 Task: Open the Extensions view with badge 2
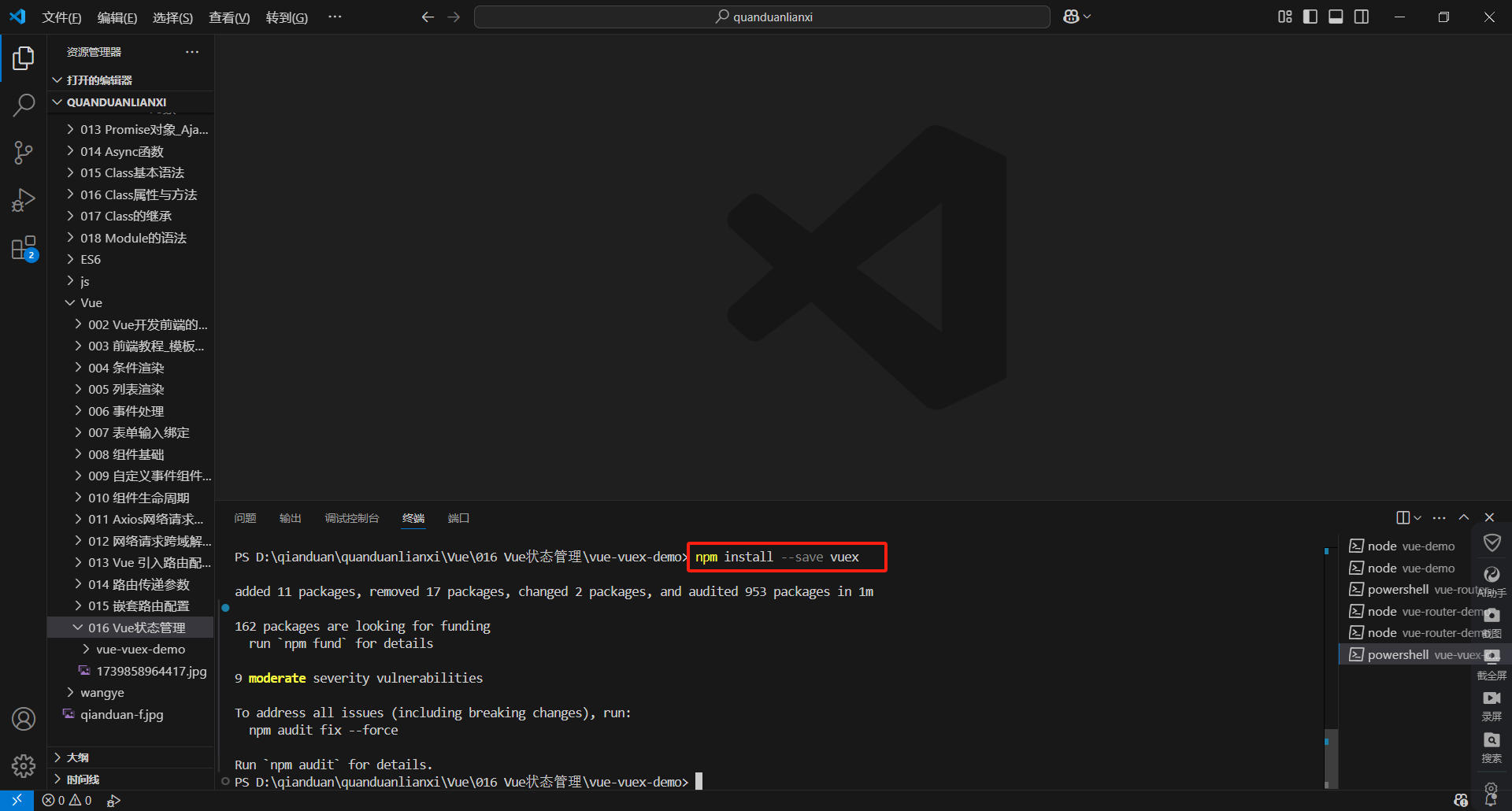[x=24, y=249]
